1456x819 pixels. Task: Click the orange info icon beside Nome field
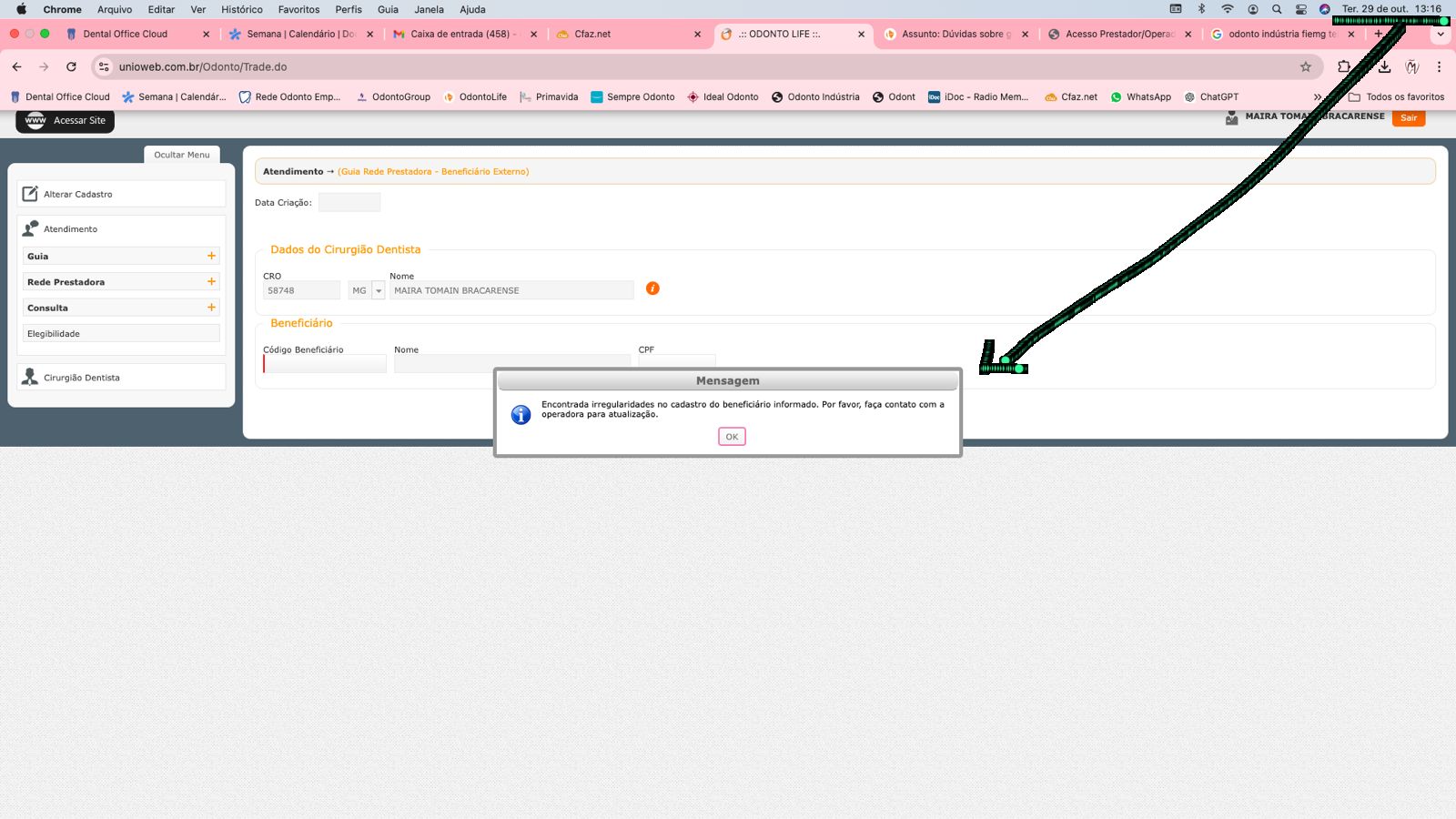pyautogui.click(x=652, y=288)
